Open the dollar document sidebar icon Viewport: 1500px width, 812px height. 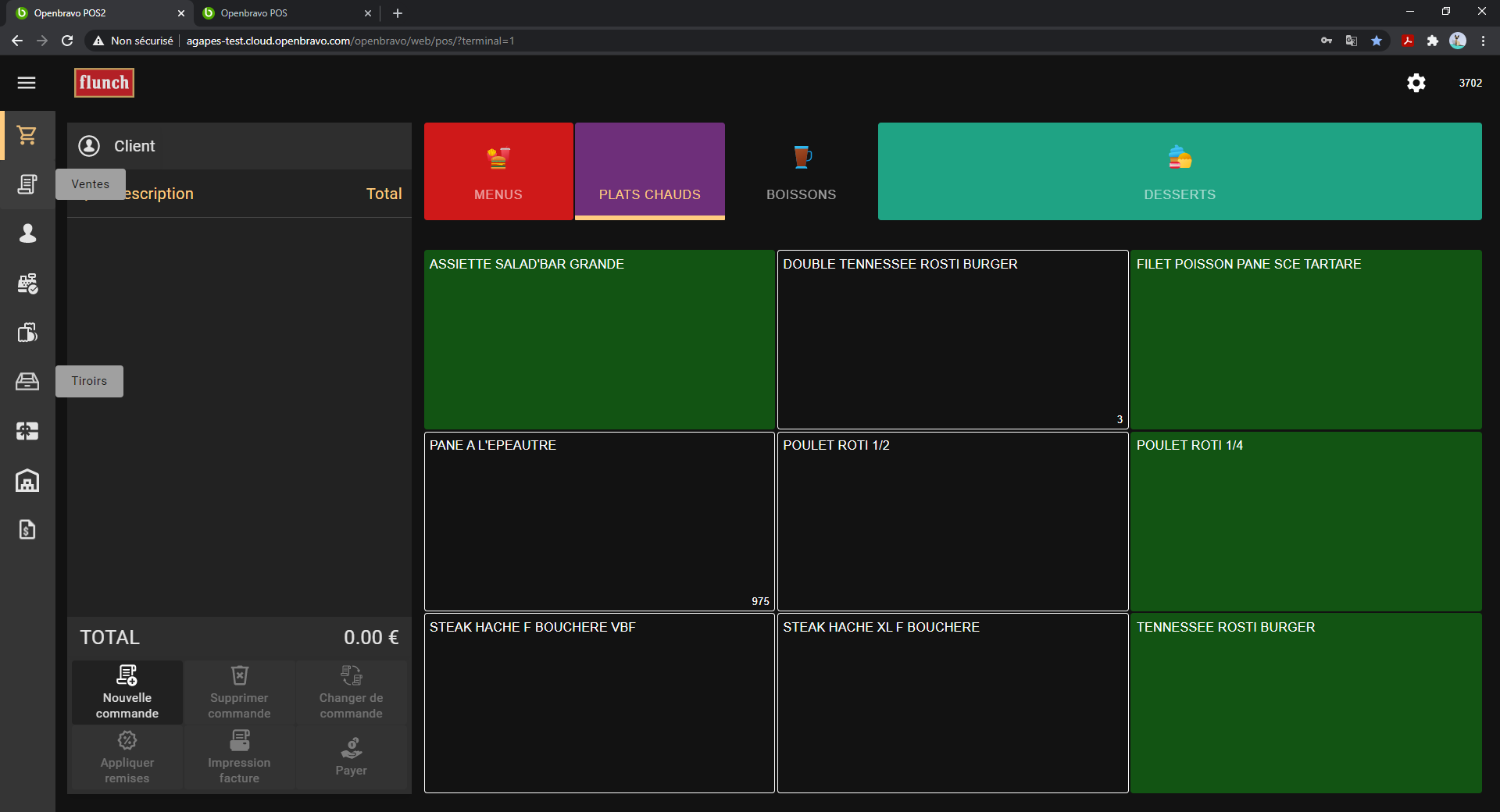point(27,529)
